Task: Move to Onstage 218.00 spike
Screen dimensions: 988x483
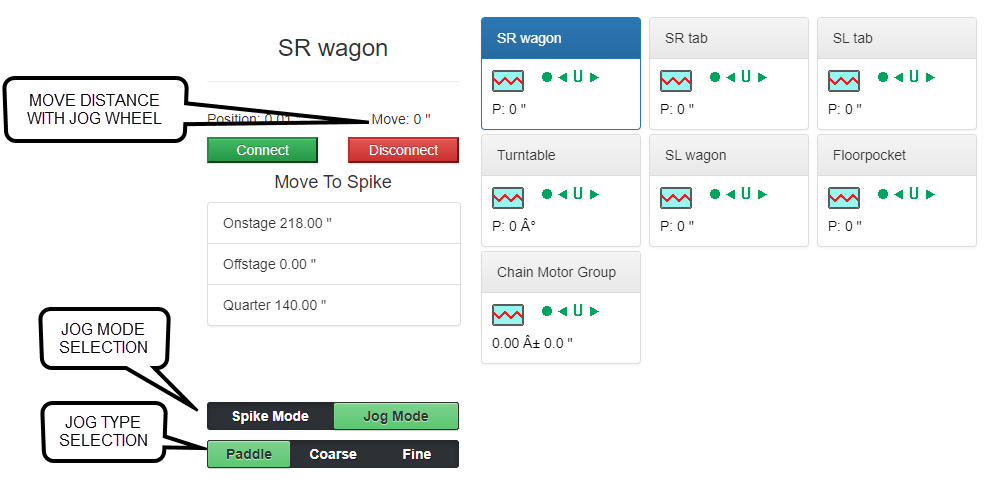Action: [333, 223]
